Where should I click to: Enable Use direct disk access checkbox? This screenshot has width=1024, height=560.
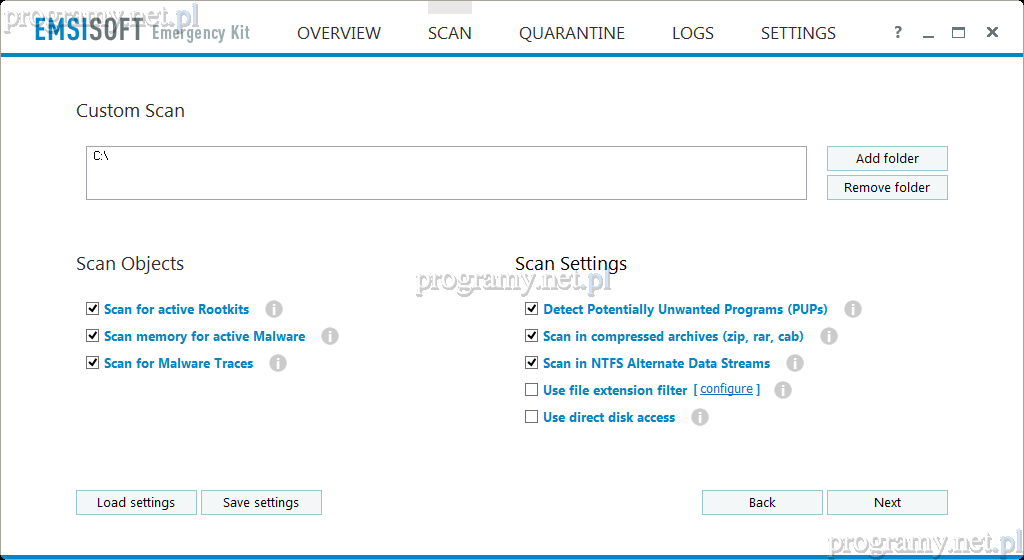(532, 417)
